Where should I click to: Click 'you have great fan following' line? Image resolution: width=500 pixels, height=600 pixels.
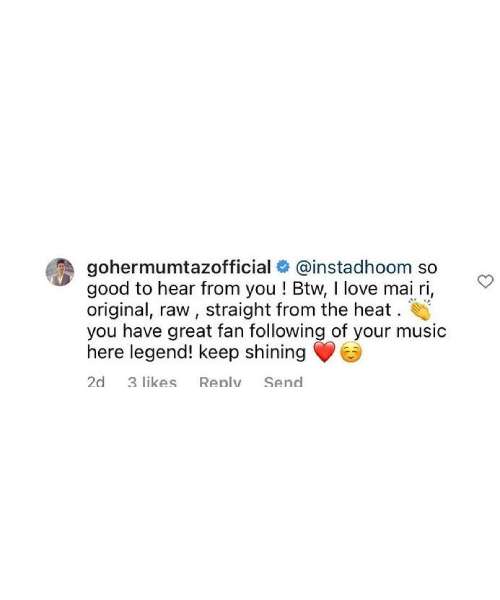tap(205, 331)
